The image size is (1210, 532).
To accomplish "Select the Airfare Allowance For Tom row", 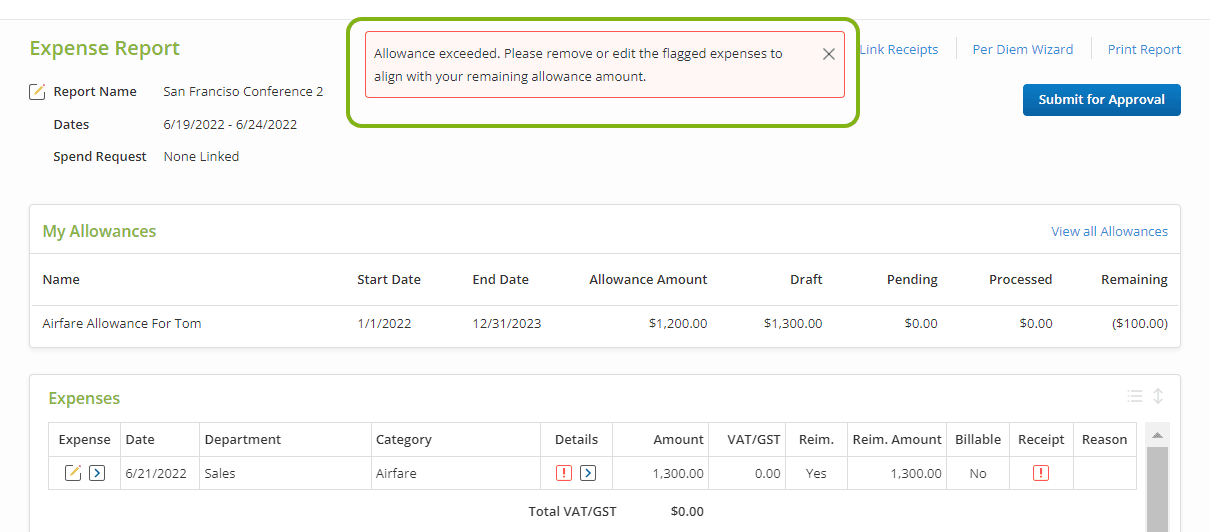I will [122, 324].
